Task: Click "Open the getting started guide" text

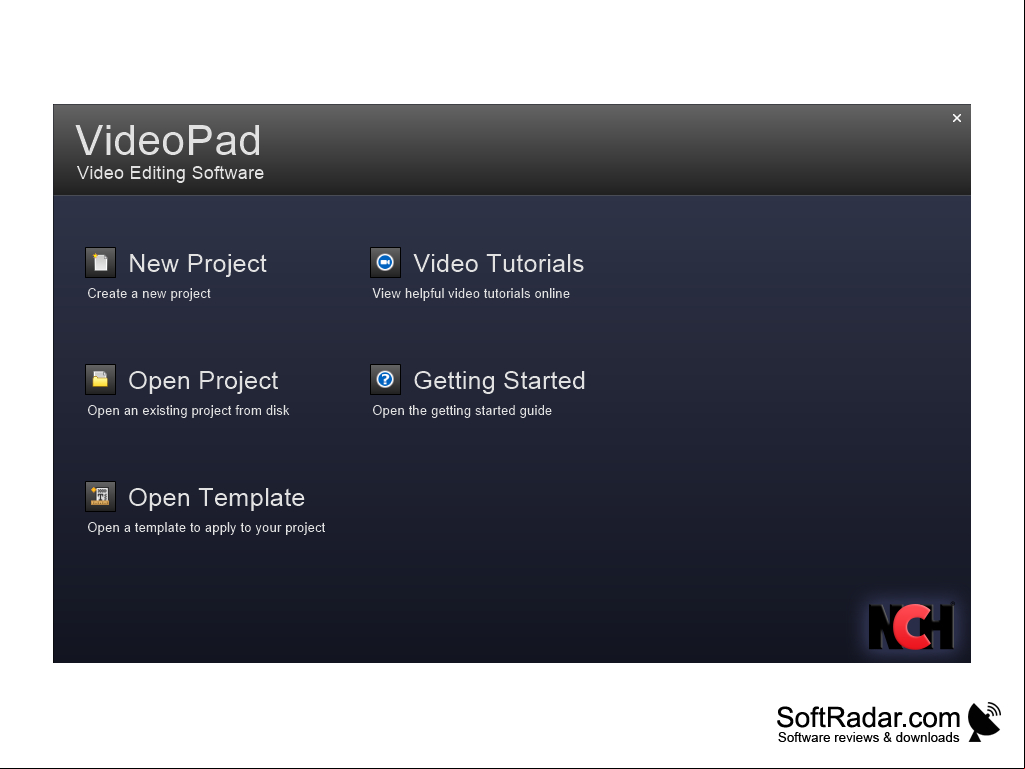Action: (462, 411)
